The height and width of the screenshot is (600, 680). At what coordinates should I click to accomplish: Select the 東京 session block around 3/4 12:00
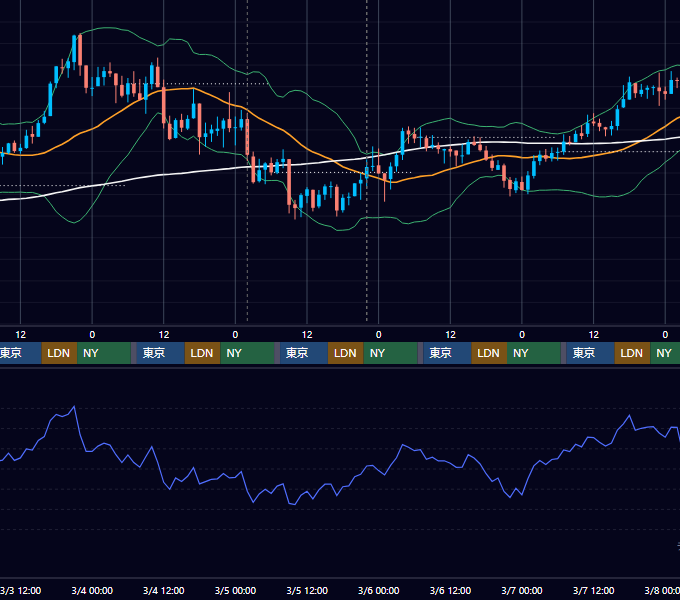point(160,353)
